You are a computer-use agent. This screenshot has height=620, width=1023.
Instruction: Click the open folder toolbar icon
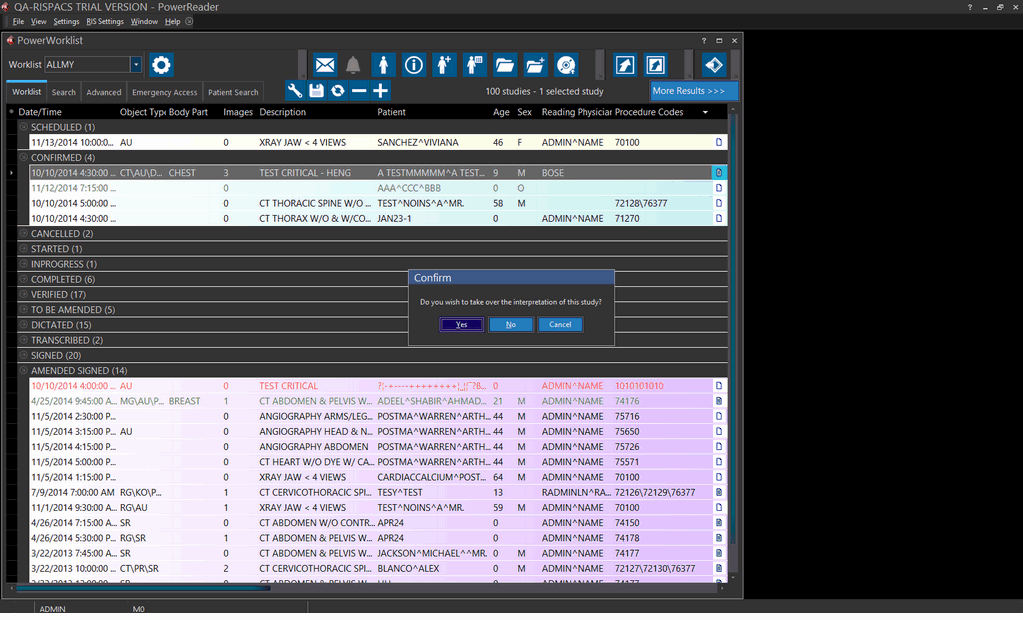pyautogui.click(x=505, y=65)
